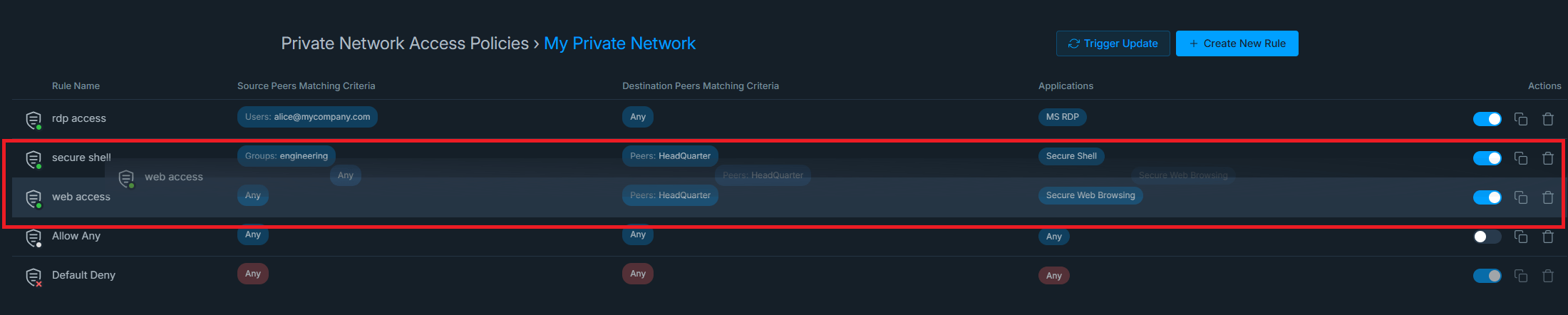The width and height of the screenshot is (1568, 315).
Task: Copy the secure shell rule
Action: click(1520, 158)
